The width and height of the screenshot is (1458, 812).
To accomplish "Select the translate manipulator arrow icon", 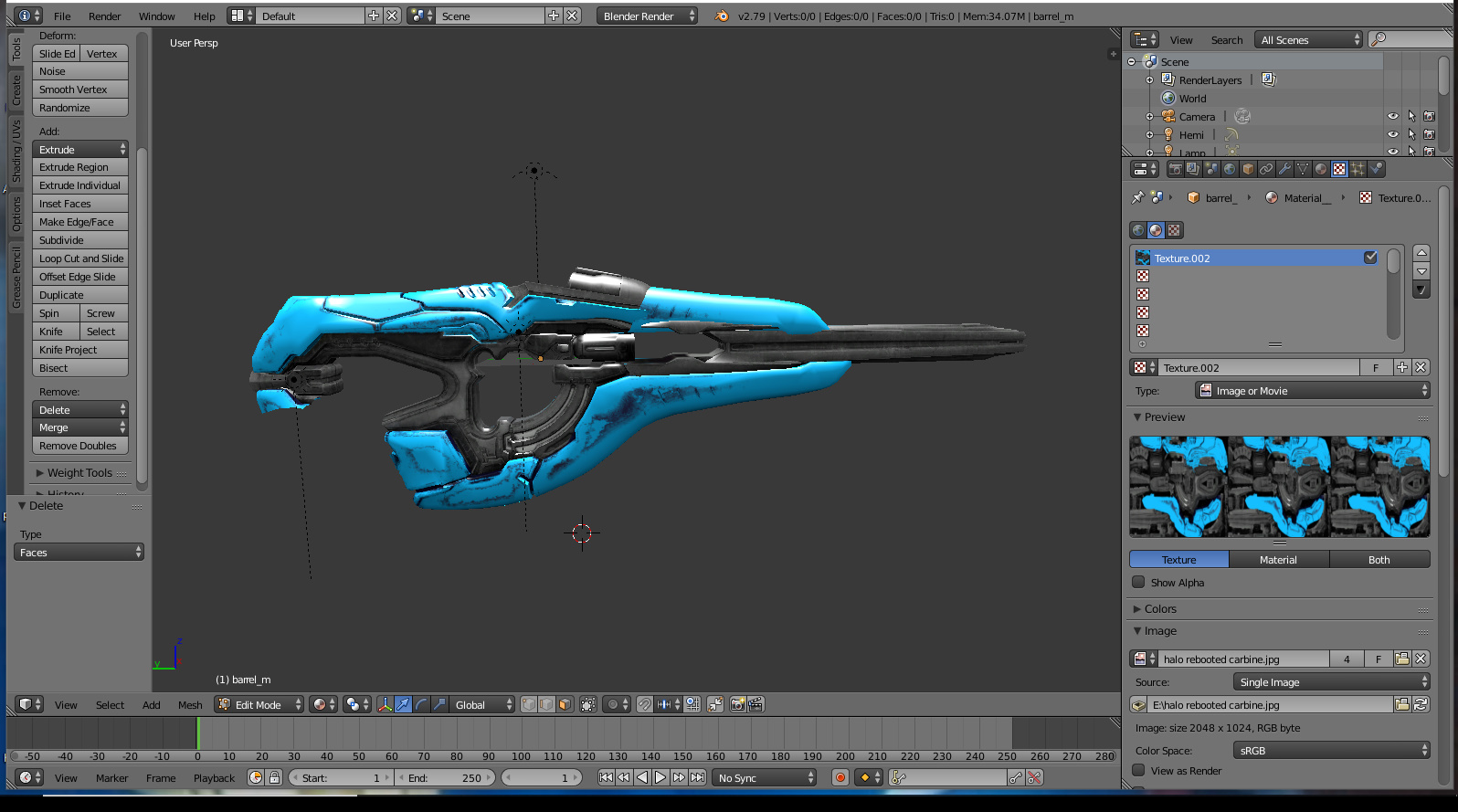I will 403,704.
